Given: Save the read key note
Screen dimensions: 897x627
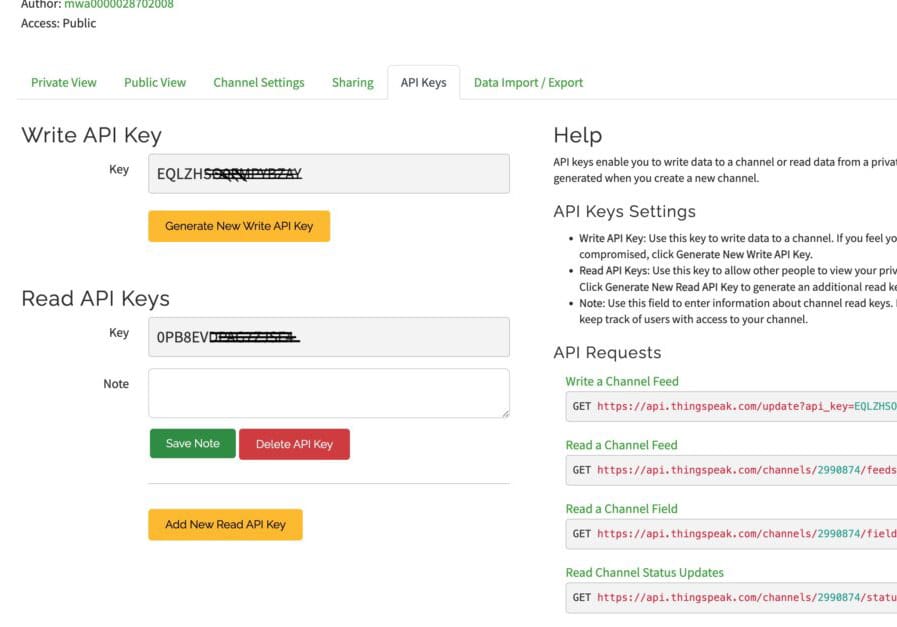Looking at the screenshot, I should pyautogui.click(x=192, y=443).
